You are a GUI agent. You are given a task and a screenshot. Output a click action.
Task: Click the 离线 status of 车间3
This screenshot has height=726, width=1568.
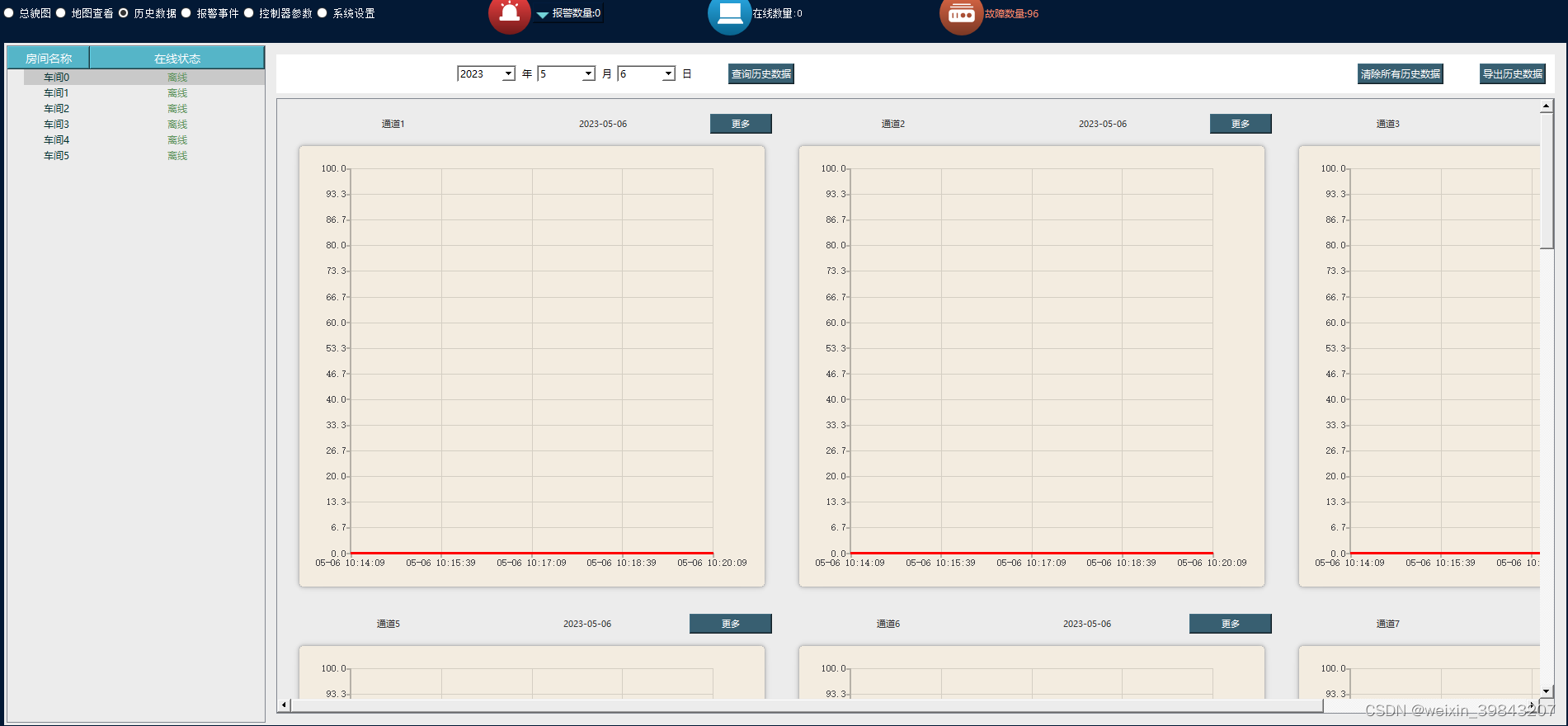click(x=177, y=125)
